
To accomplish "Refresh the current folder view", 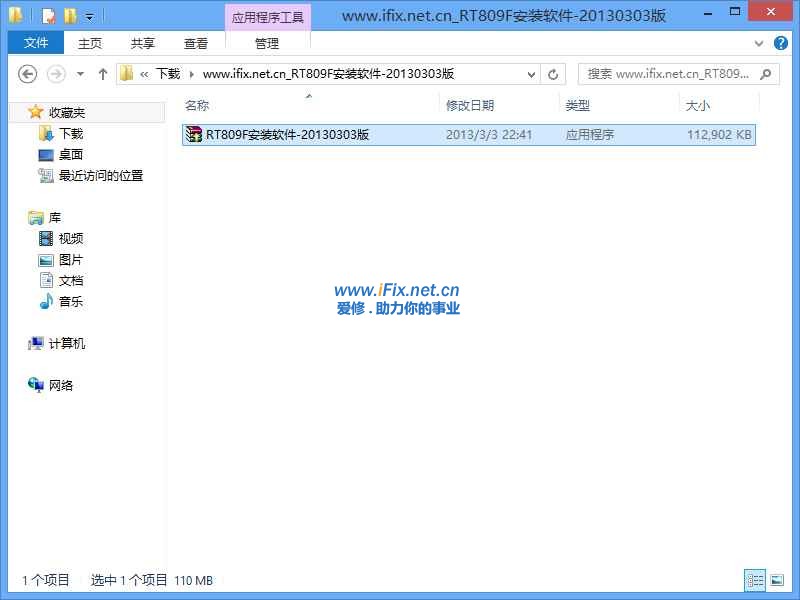I will click(x=553, y=74).
